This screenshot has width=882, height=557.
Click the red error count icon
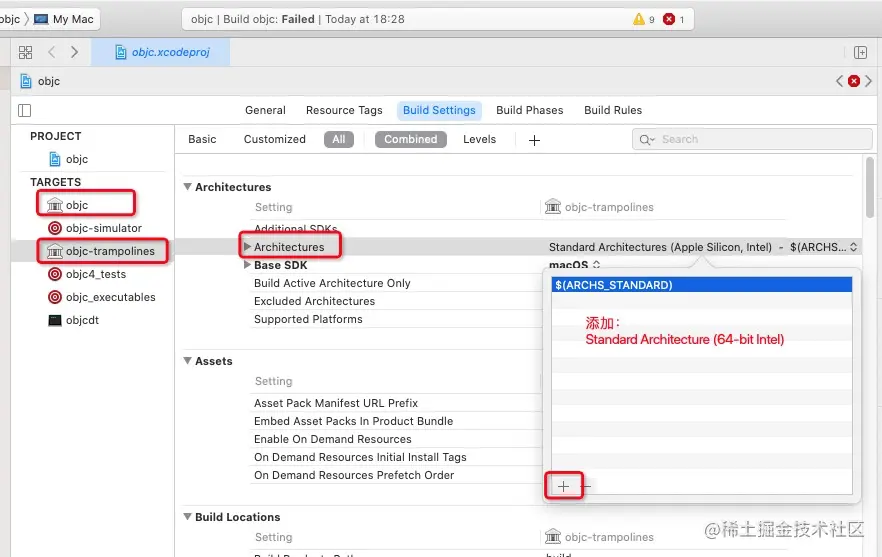pos(669,19)
